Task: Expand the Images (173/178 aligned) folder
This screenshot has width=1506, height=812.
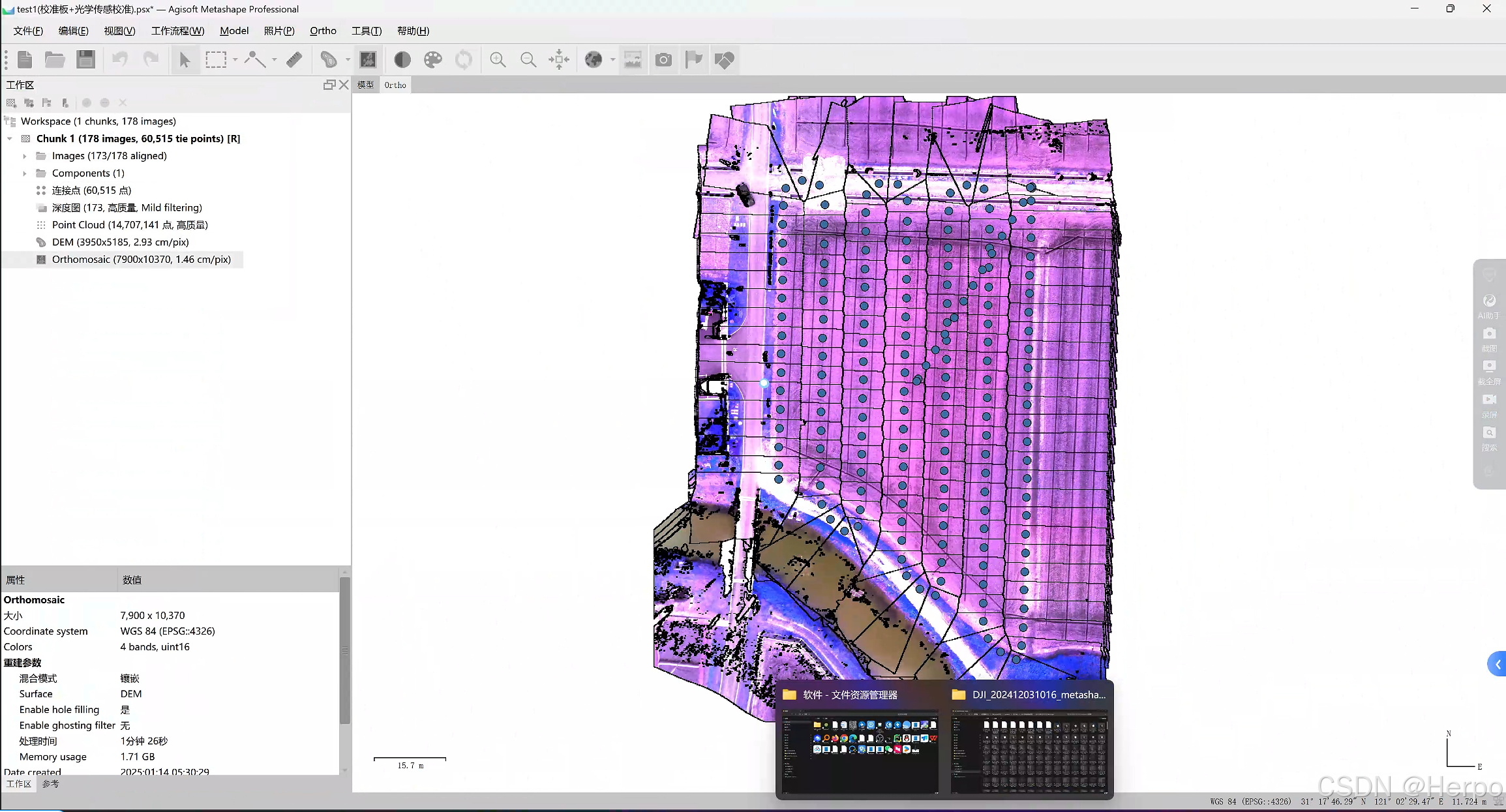Action: (x=25, y=156)
